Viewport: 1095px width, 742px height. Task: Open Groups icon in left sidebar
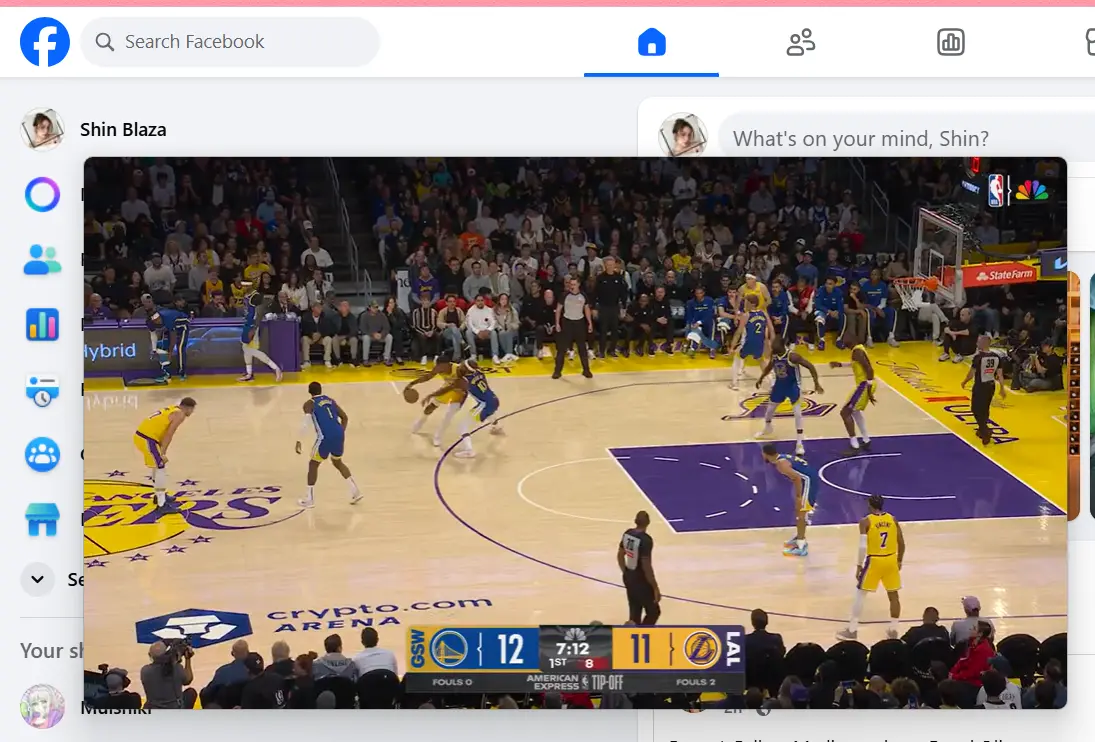(43, 455)
